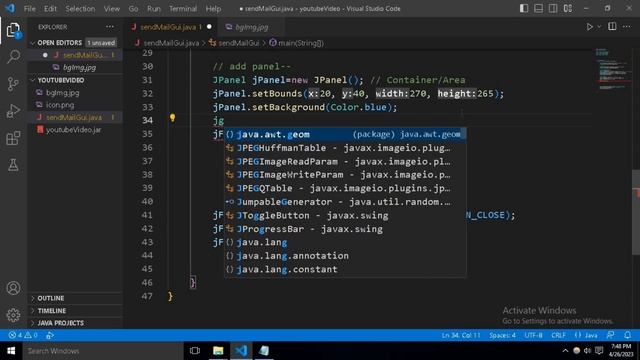Open notifications bell in status bar
This screenshot has height=360, width=640.
pos(627,335)
